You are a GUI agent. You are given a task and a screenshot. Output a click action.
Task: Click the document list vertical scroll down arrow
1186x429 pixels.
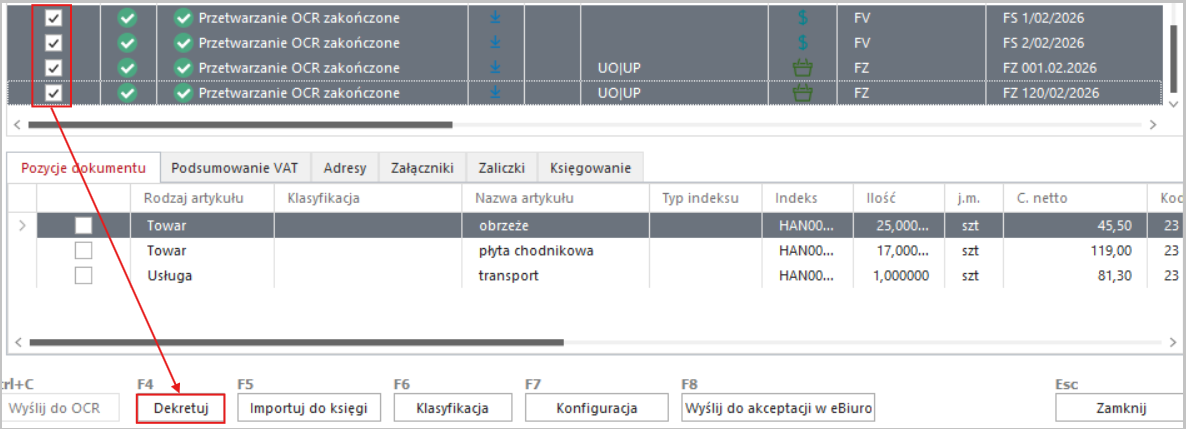point(1173,104)
